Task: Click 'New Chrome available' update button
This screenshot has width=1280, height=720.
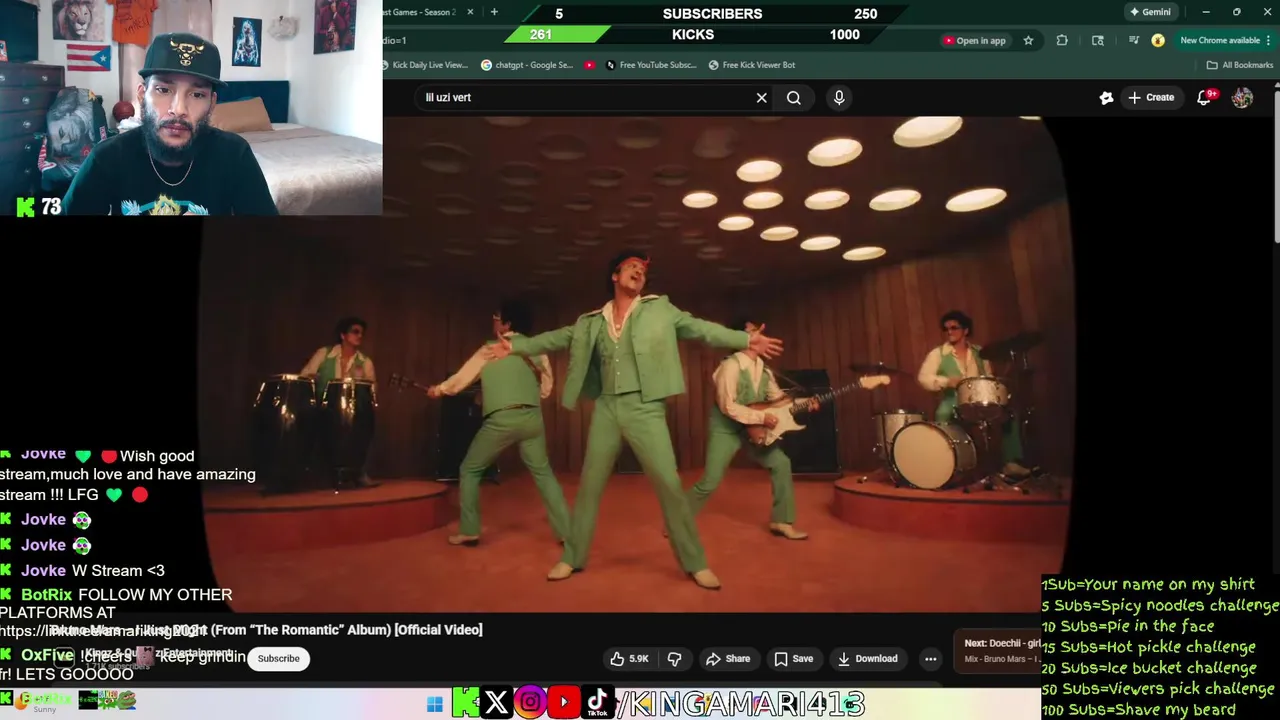Action: pyautogui.click(x=1225, y=41)
